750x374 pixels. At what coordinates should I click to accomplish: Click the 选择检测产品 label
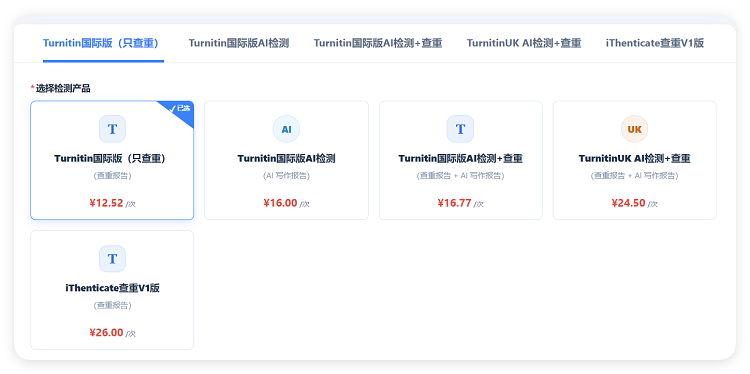click(x=63, y=88)
